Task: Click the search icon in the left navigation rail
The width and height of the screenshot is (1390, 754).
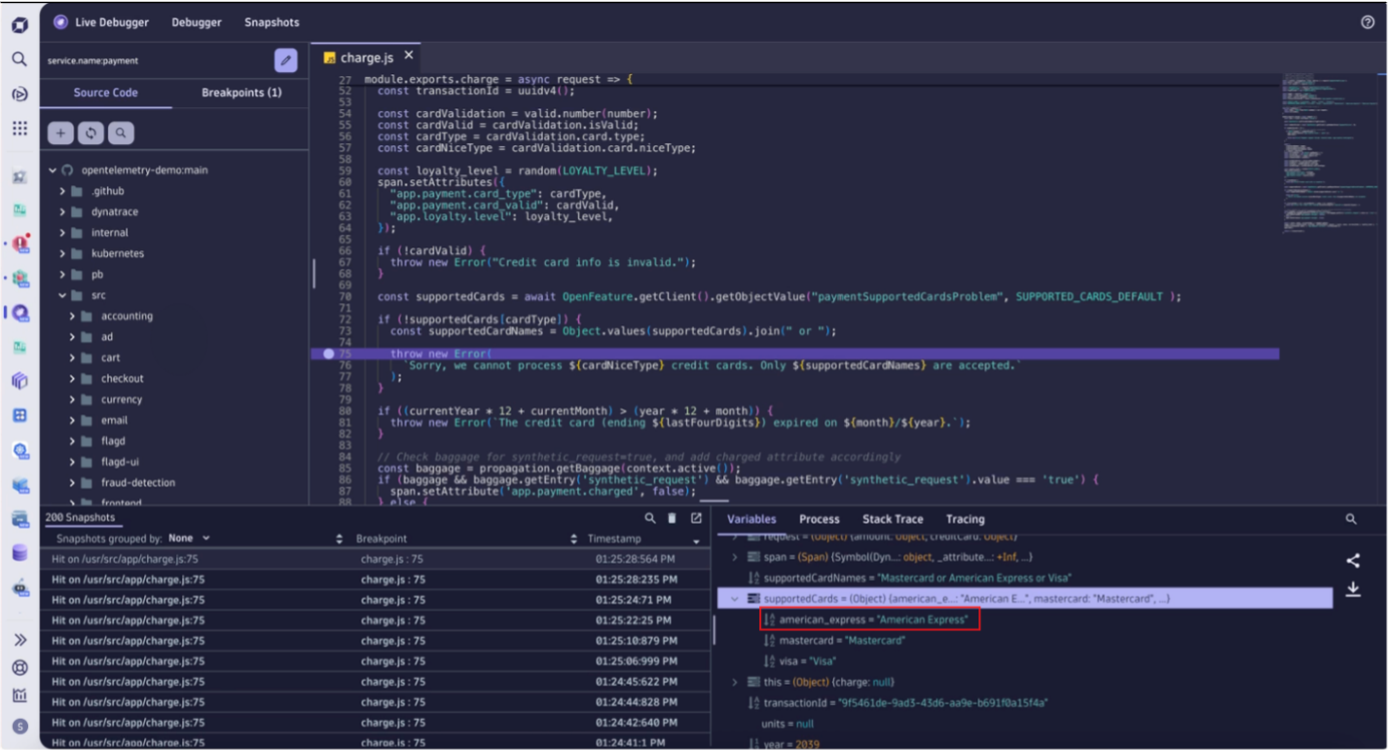Action: coord(18,59)
